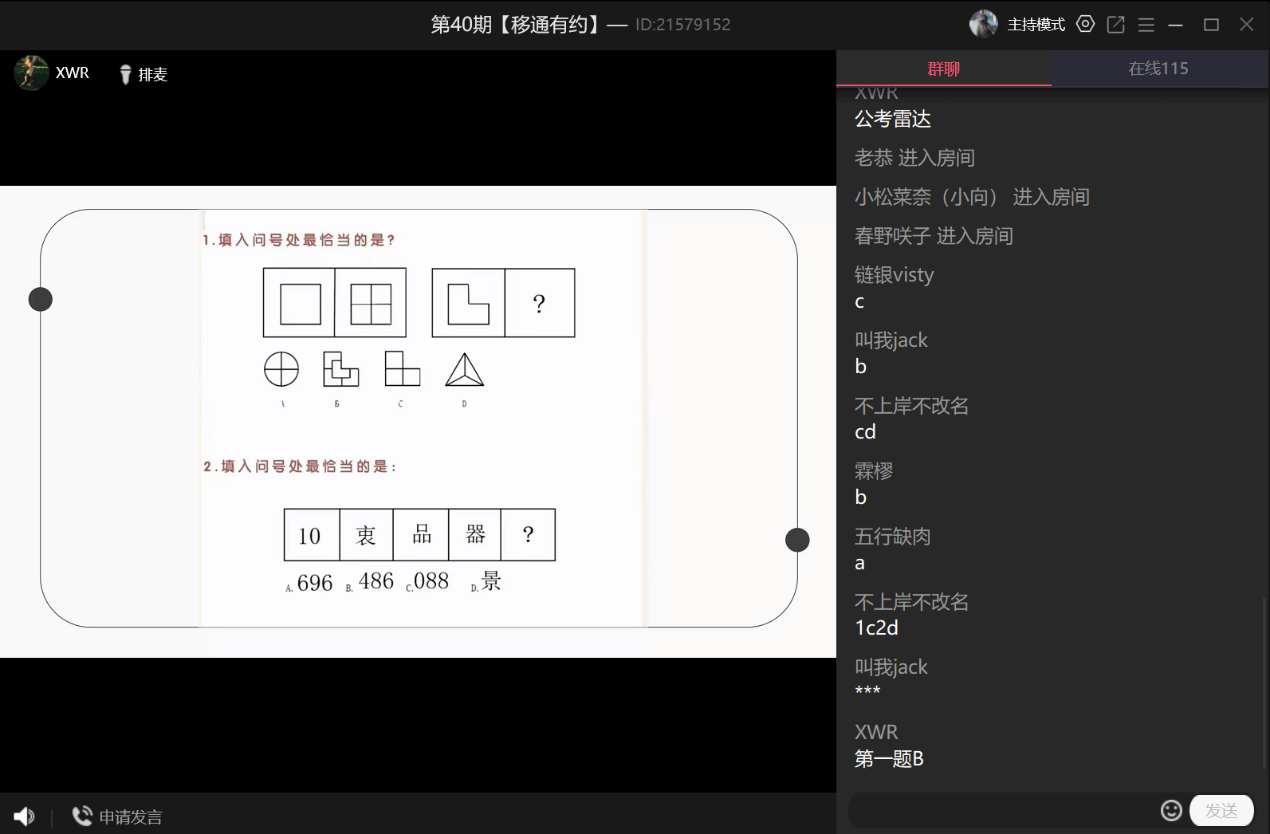The height and width of the screenshot is (834, 1270).
Task: Click the microphone 排麦 queue icon
Action: (126, 74)
